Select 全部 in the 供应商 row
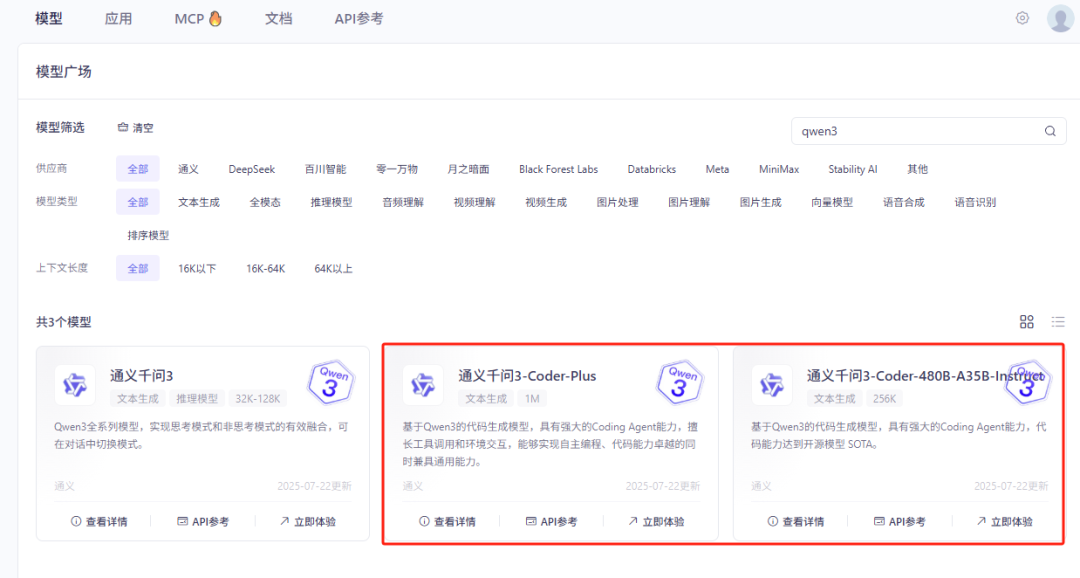The image size is (1080, 578). click(138, 169)
